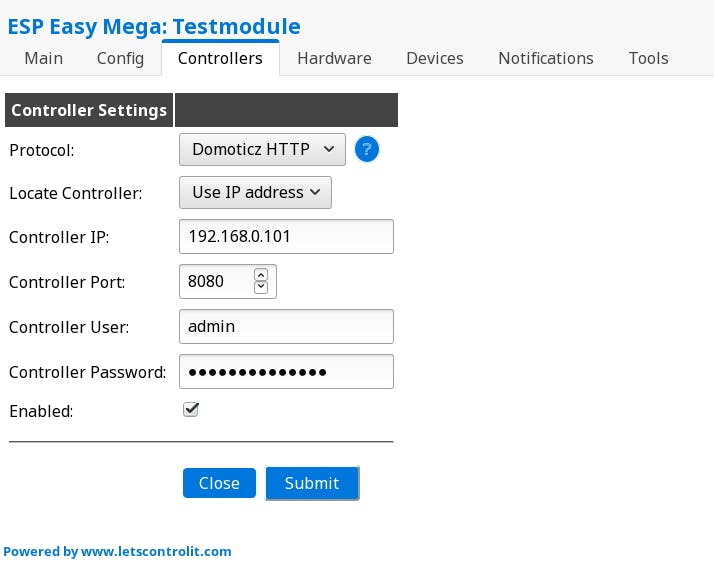
Task: Switch to the Main tab
Action: [43, 58]
